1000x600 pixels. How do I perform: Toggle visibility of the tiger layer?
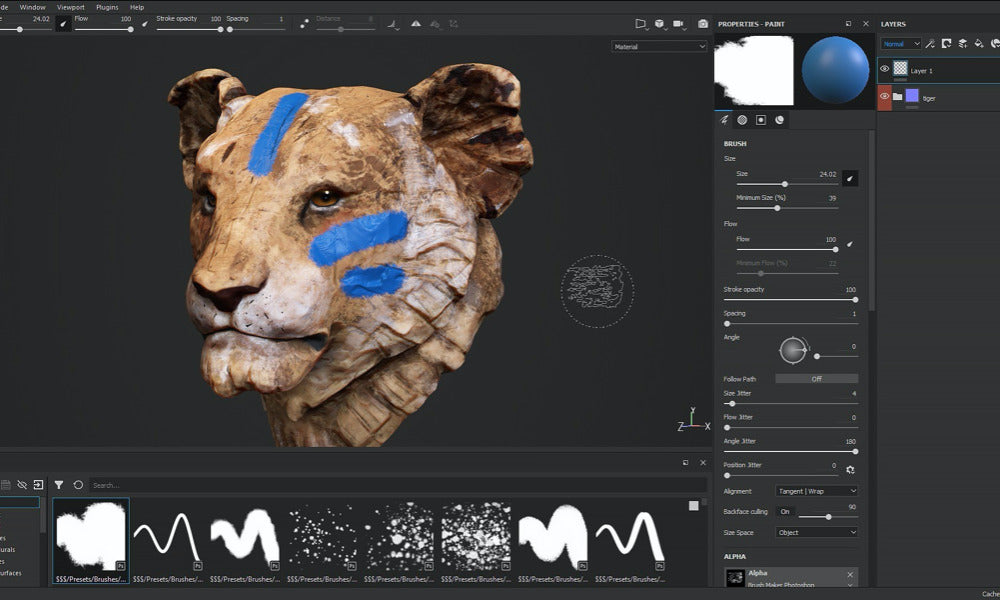pyautogui.click(x=883, y=97)
